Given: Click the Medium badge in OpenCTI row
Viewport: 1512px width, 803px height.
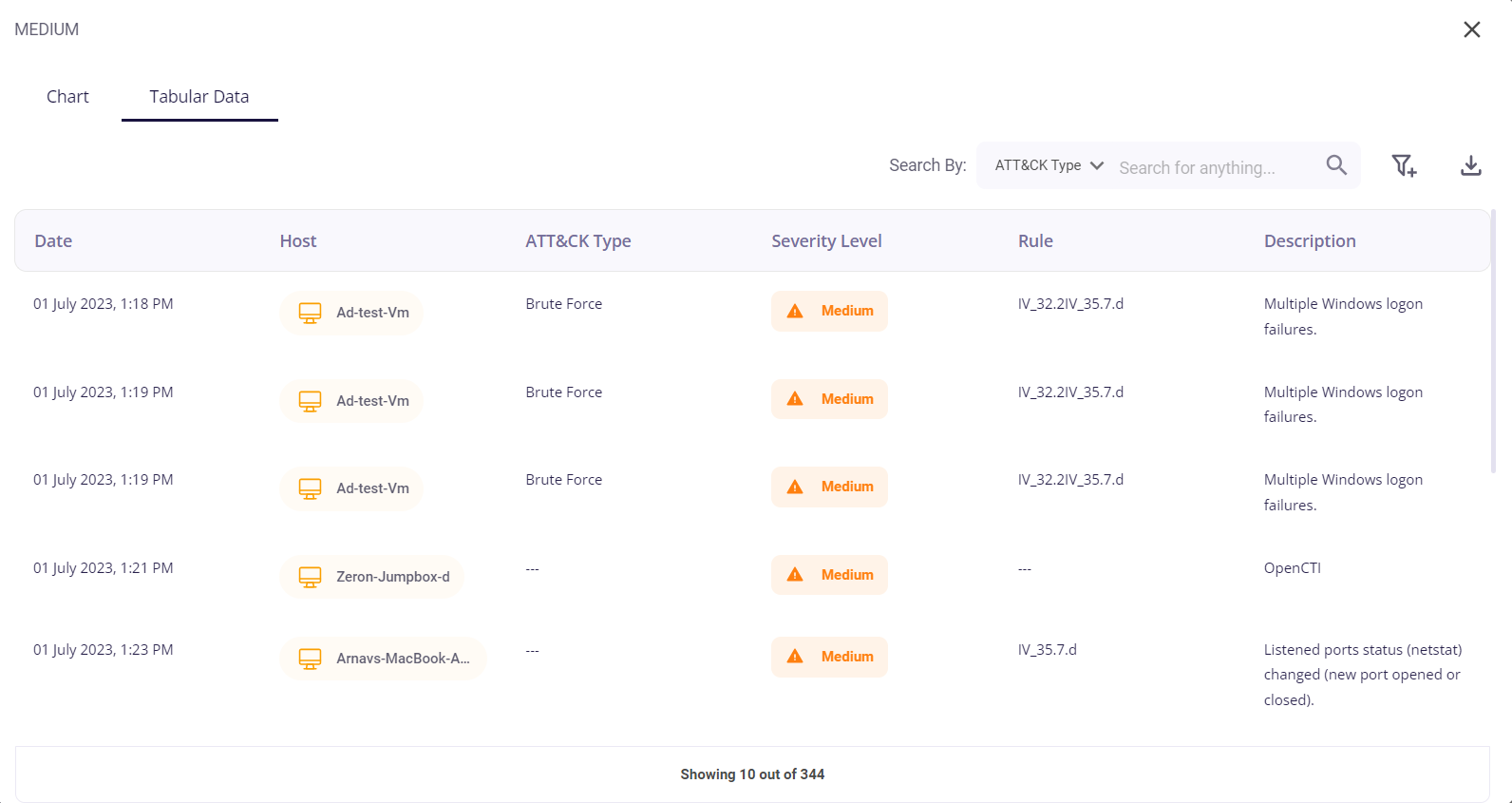Looking at the screenshot, I should click(x=829, y=575).
